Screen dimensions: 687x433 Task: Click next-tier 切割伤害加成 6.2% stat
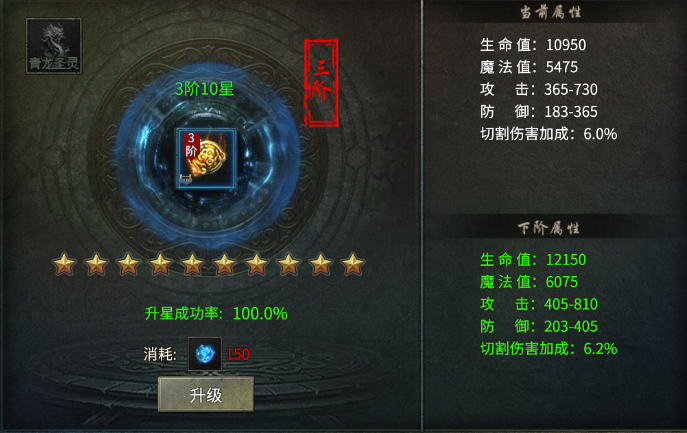(549, 348)
